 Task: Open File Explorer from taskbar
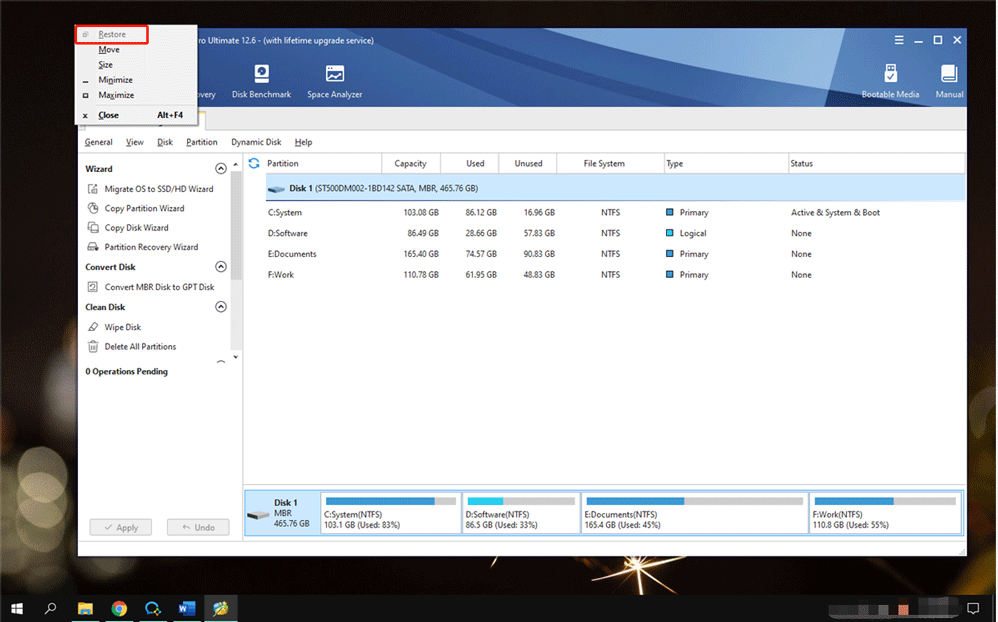85,609
